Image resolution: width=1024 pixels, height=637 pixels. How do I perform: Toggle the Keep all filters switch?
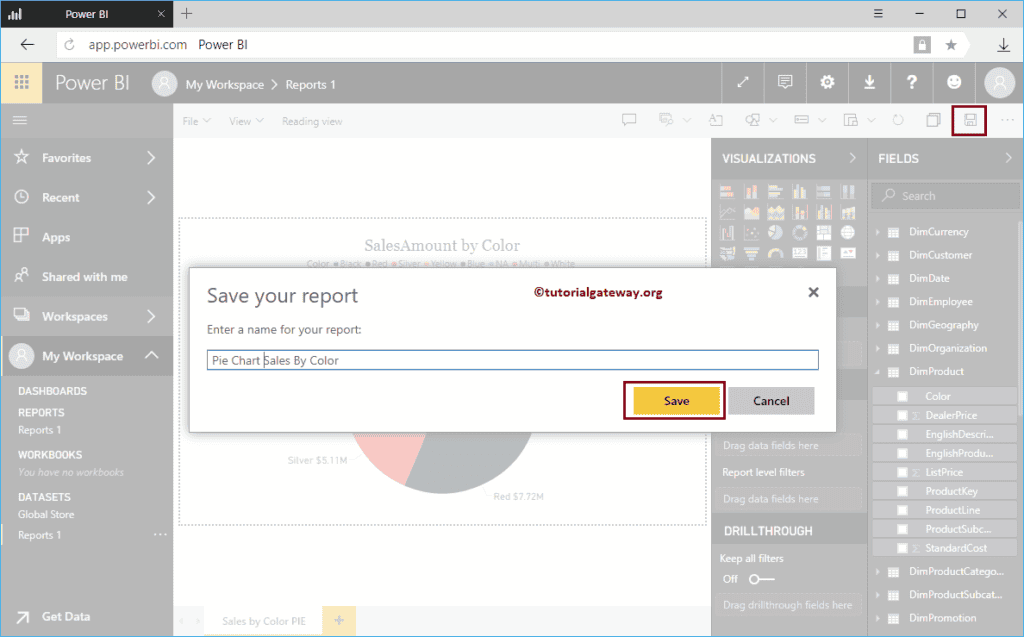click(x=761, y=579)
